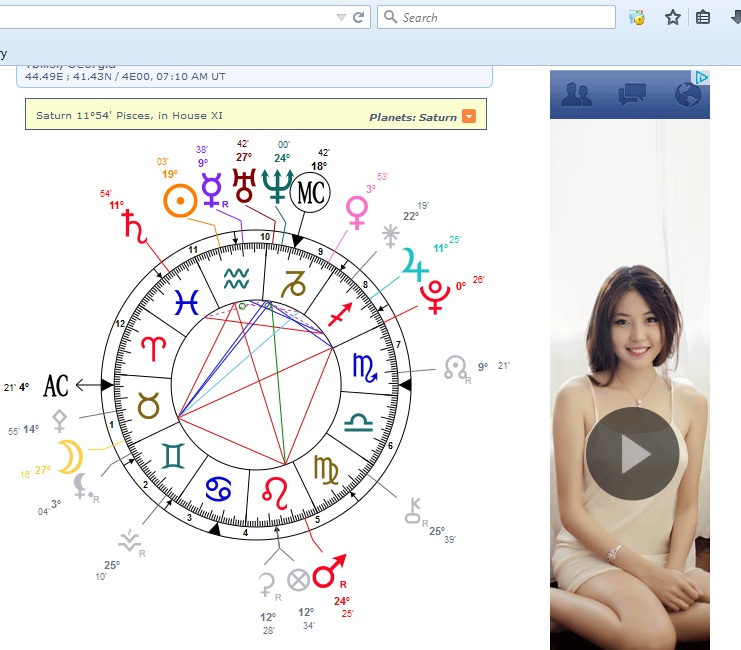The image size is (741, 650).
Task: Click the blue Scorpio sign
Action: click(365, 367)
